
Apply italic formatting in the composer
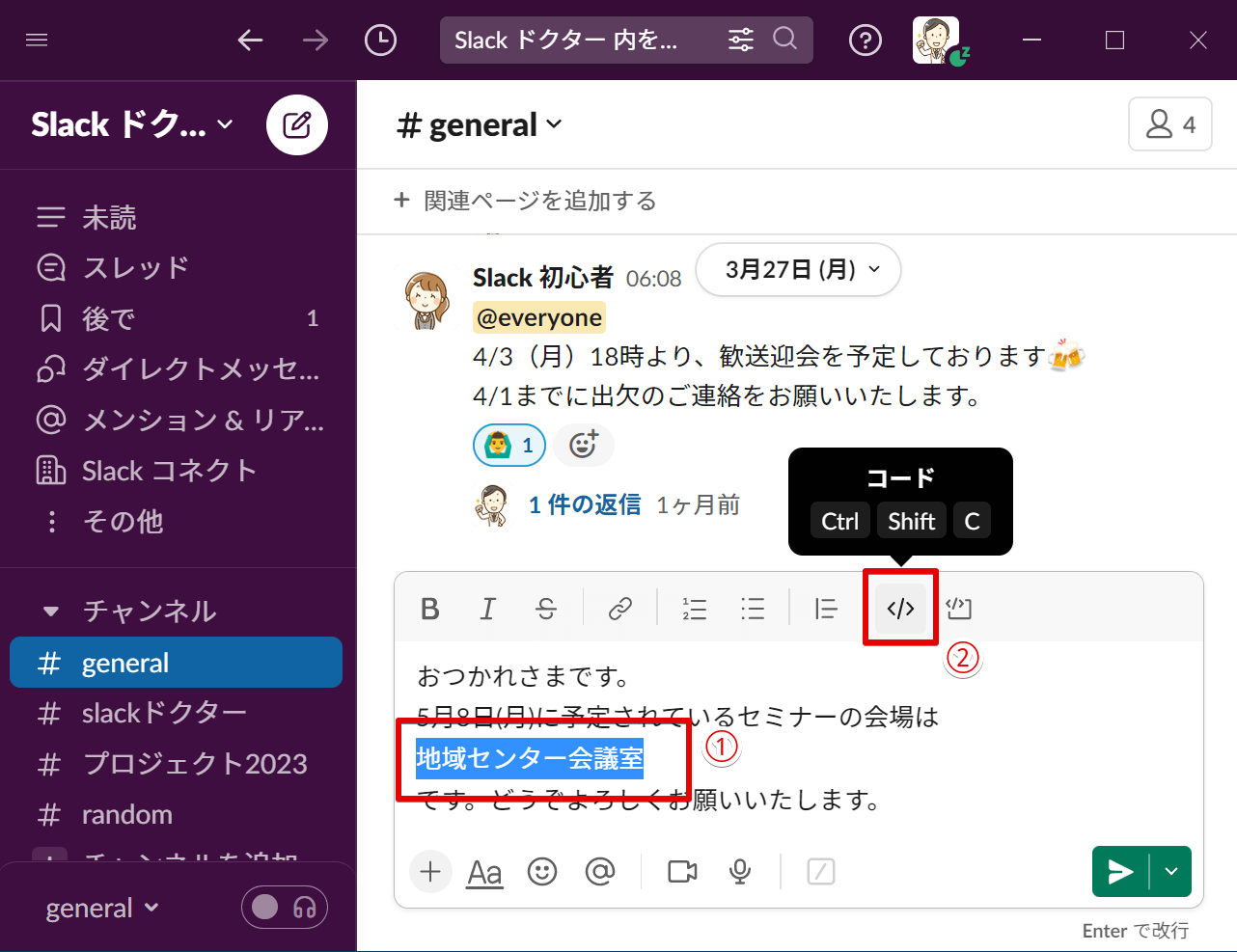tap(487, 608)
